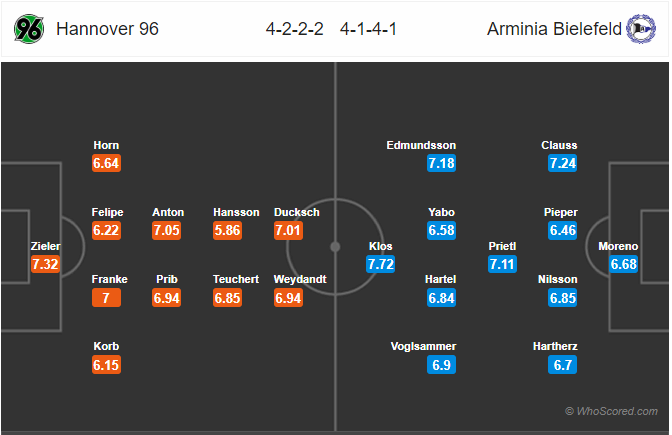Select player name Edmundsson

[x=421, y=145]
